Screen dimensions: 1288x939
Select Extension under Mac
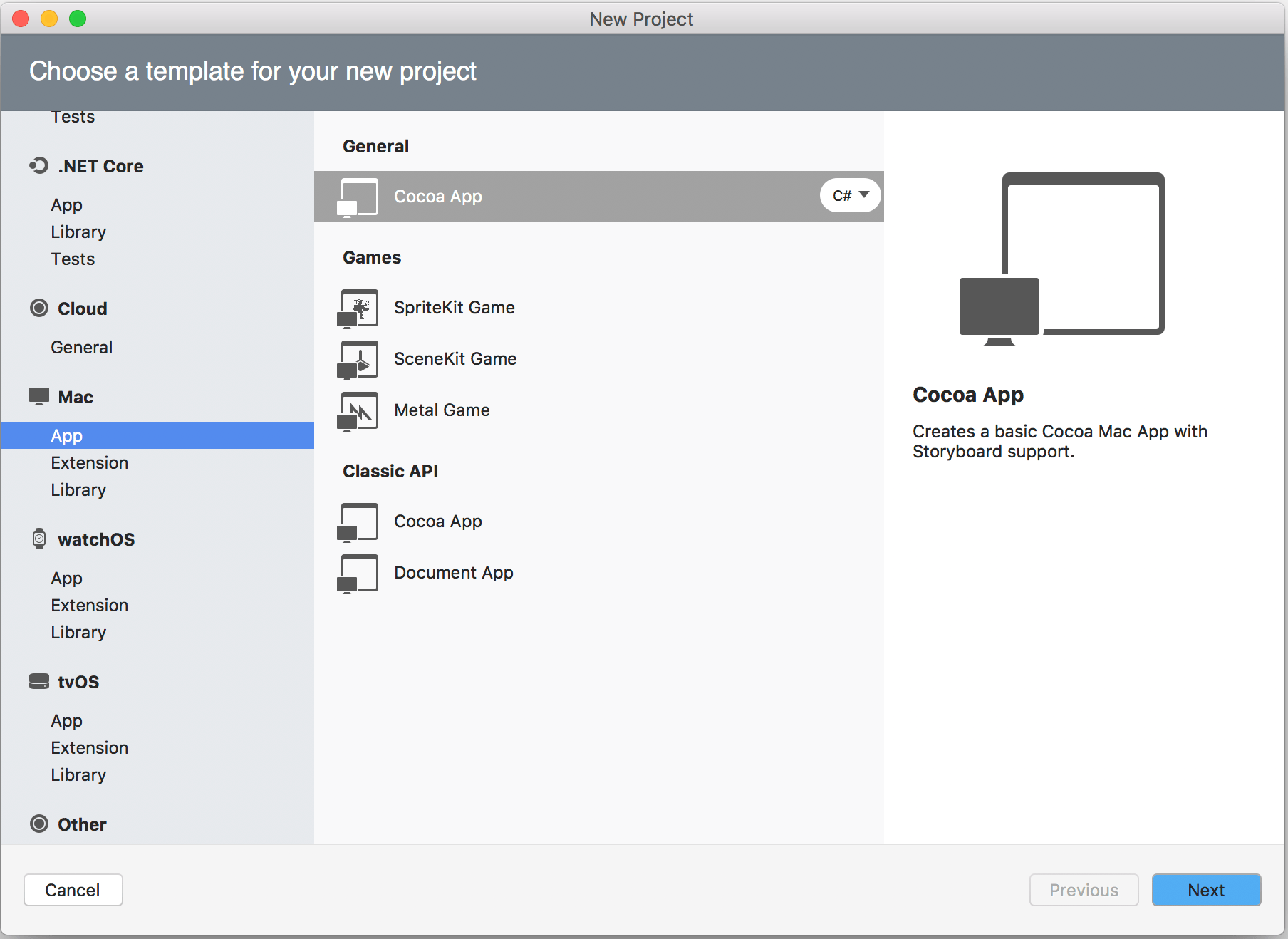(x=157, y=463)
